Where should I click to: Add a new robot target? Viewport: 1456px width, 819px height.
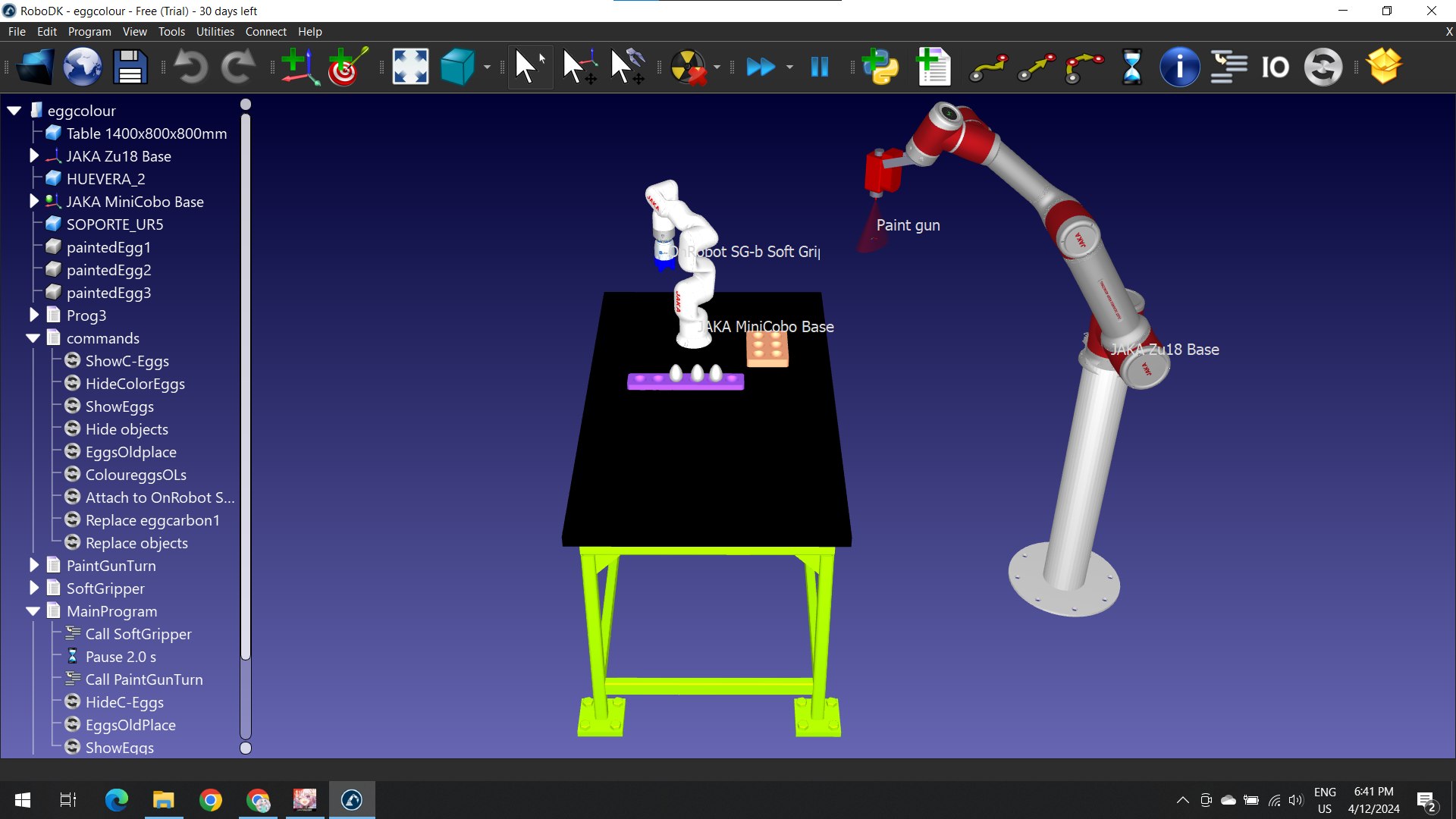[x=348, y=67]
